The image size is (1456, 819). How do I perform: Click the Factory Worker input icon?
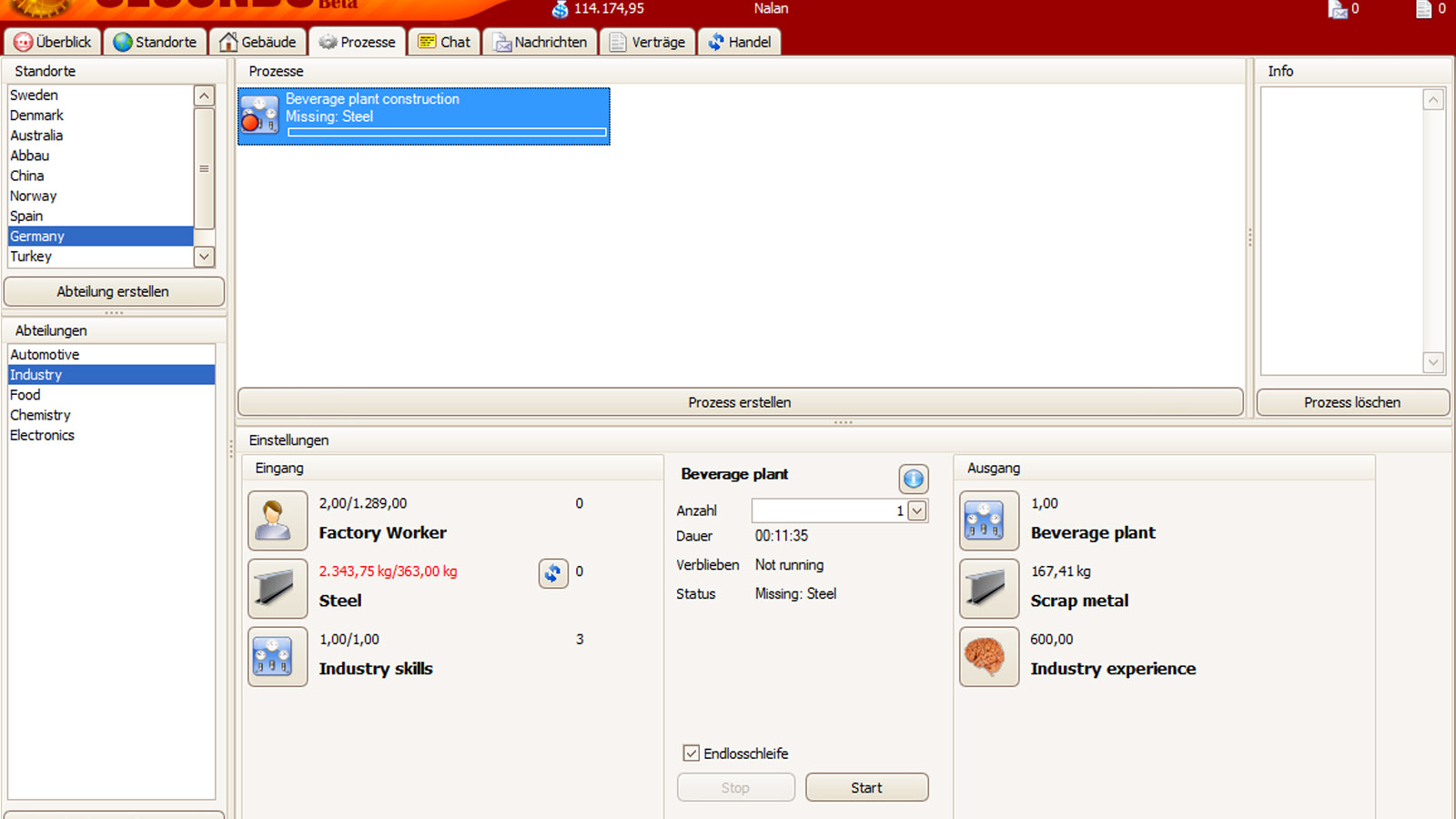(278, 521)
